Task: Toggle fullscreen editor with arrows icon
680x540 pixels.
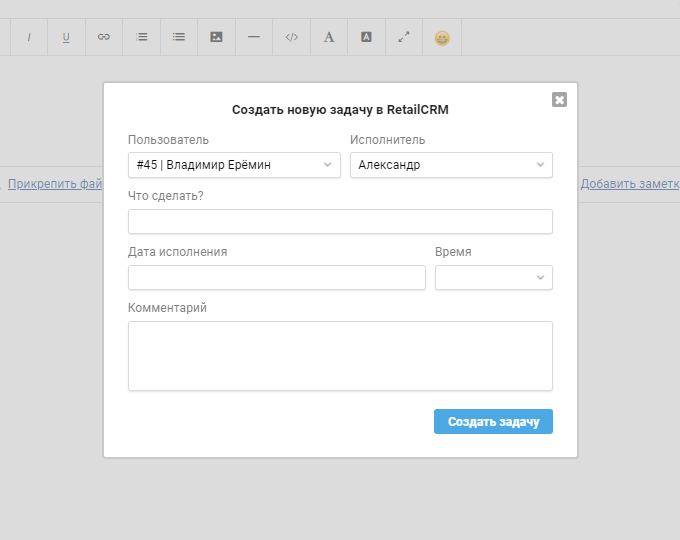Action: (x=404, y=37)
